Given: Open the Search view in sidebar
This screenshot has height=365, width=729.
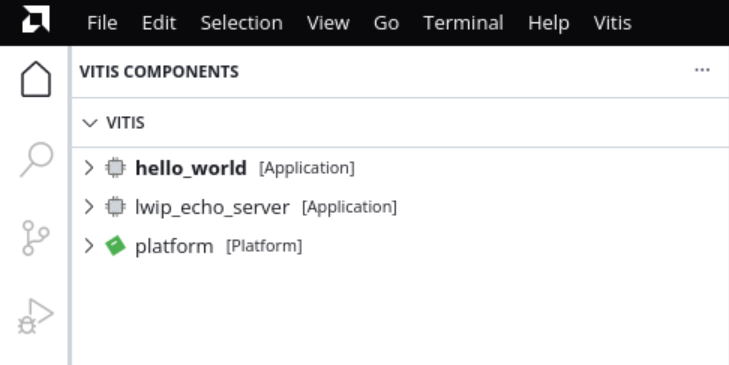Looking at the screenshot, I should coord(36,159).
